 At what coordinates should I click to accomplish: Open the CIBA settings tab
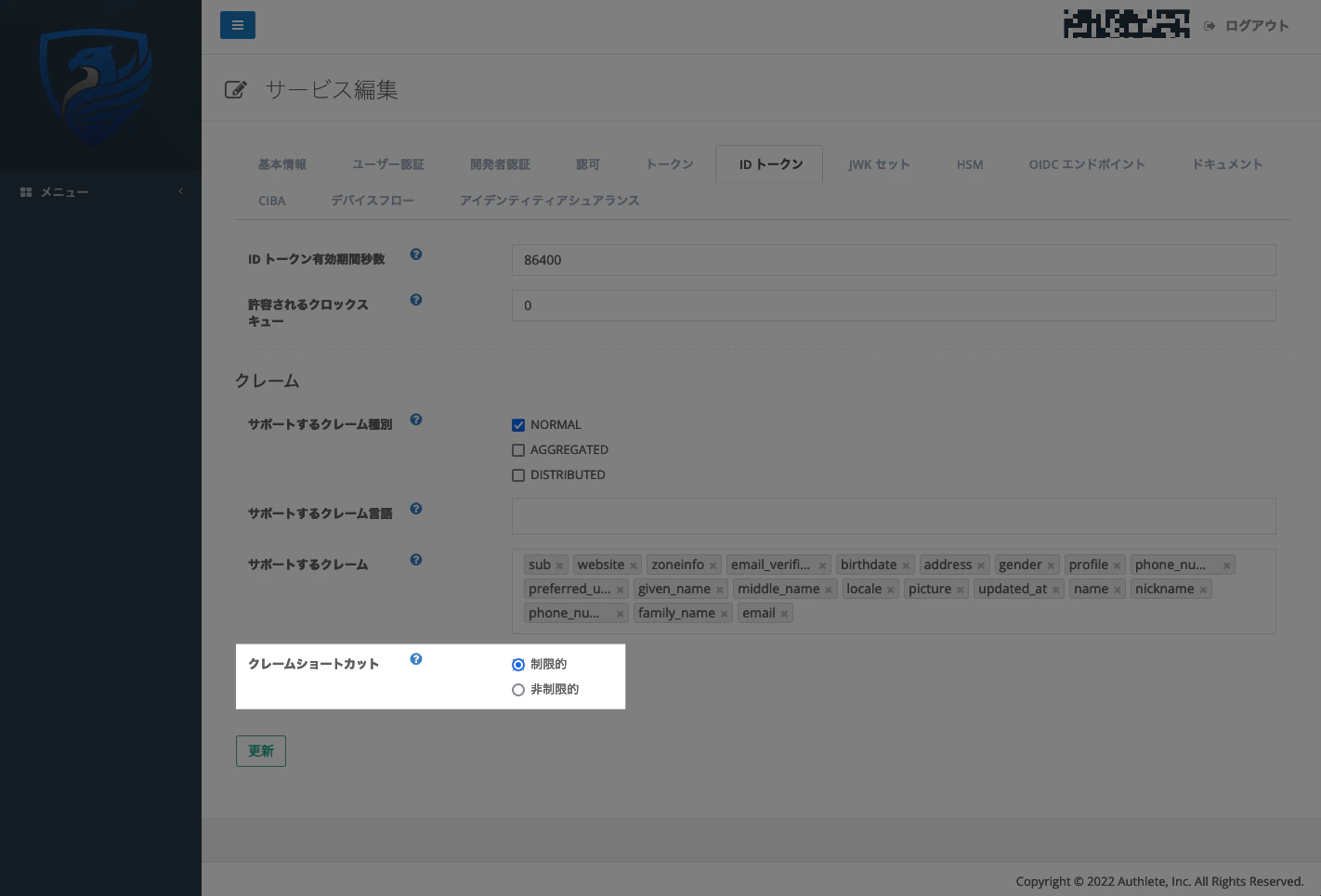270,200
